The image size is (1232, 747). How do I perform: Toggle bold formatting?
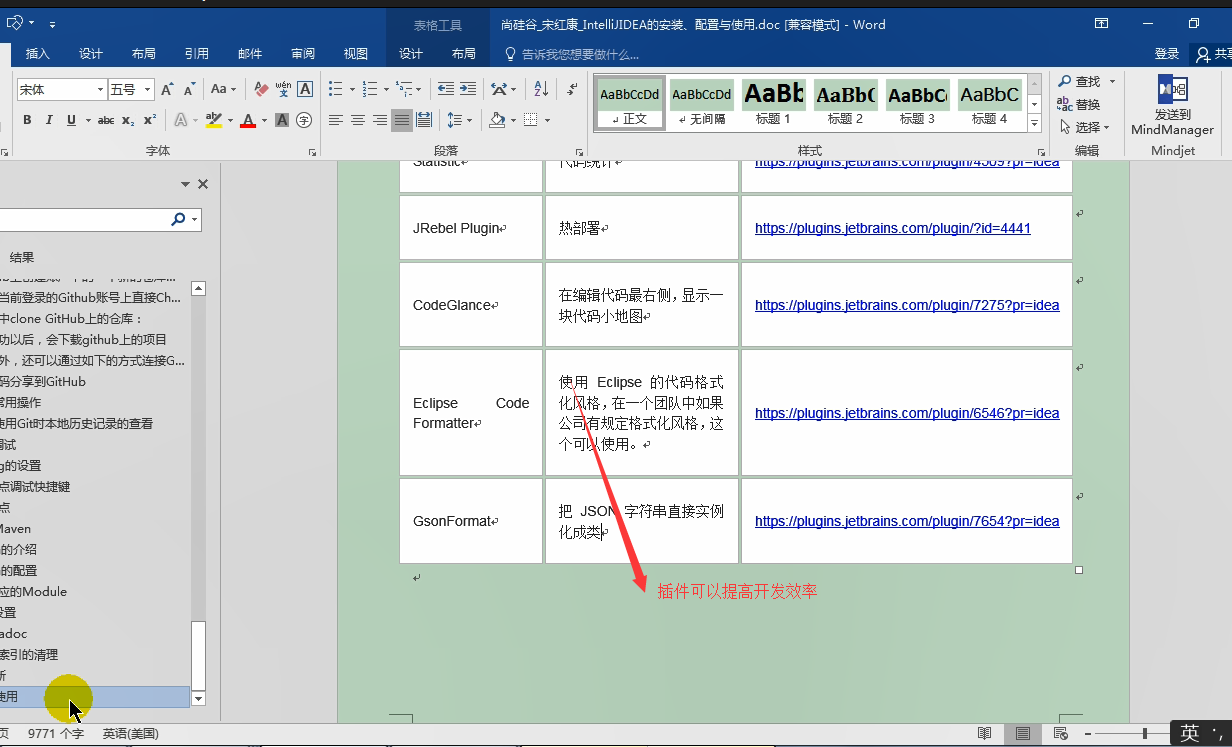point(27,120)
